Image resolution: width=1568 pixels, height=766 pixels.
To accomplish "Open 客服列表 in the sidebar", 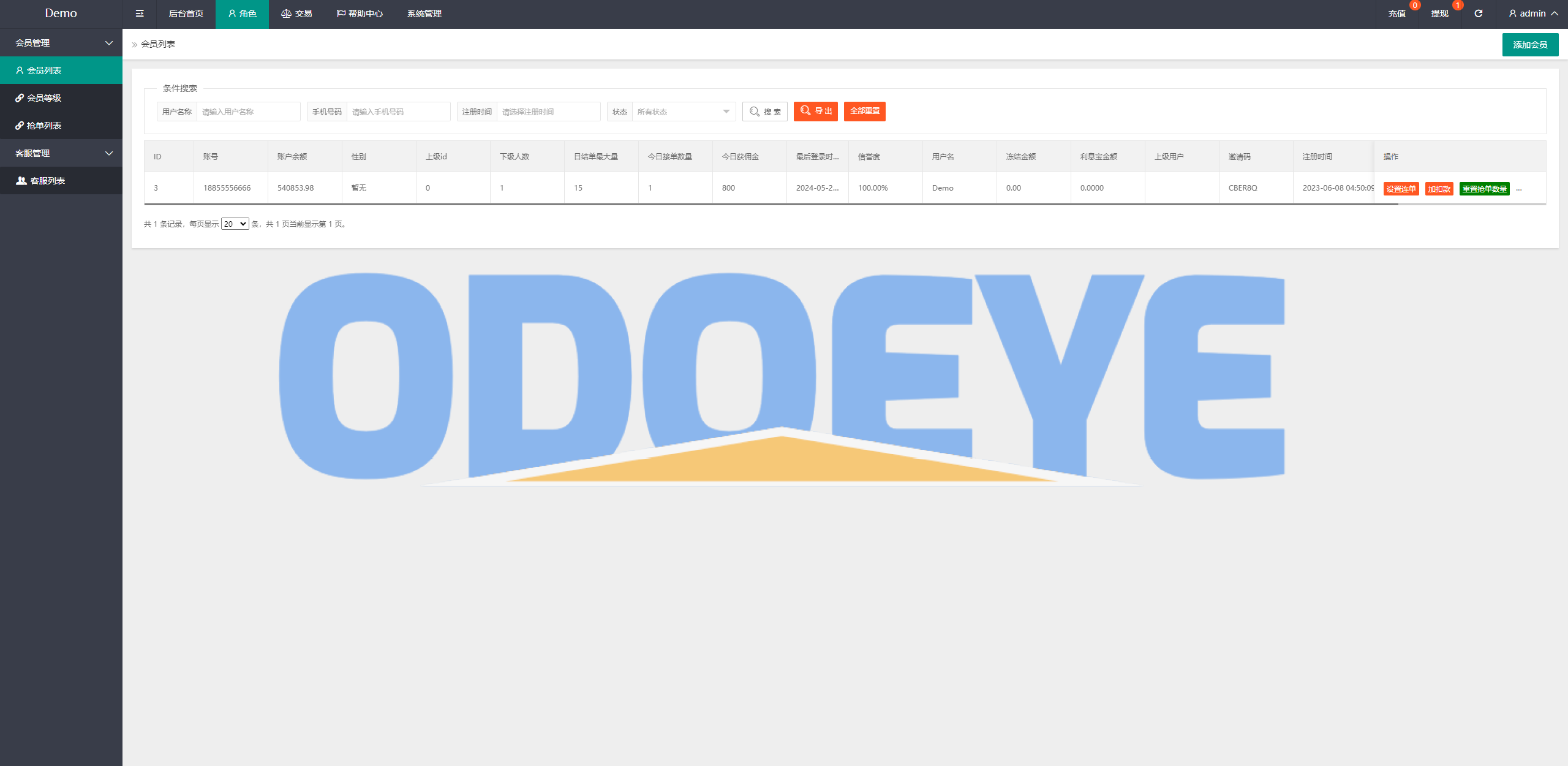I will pyautogui.click(x=61, y=181).
